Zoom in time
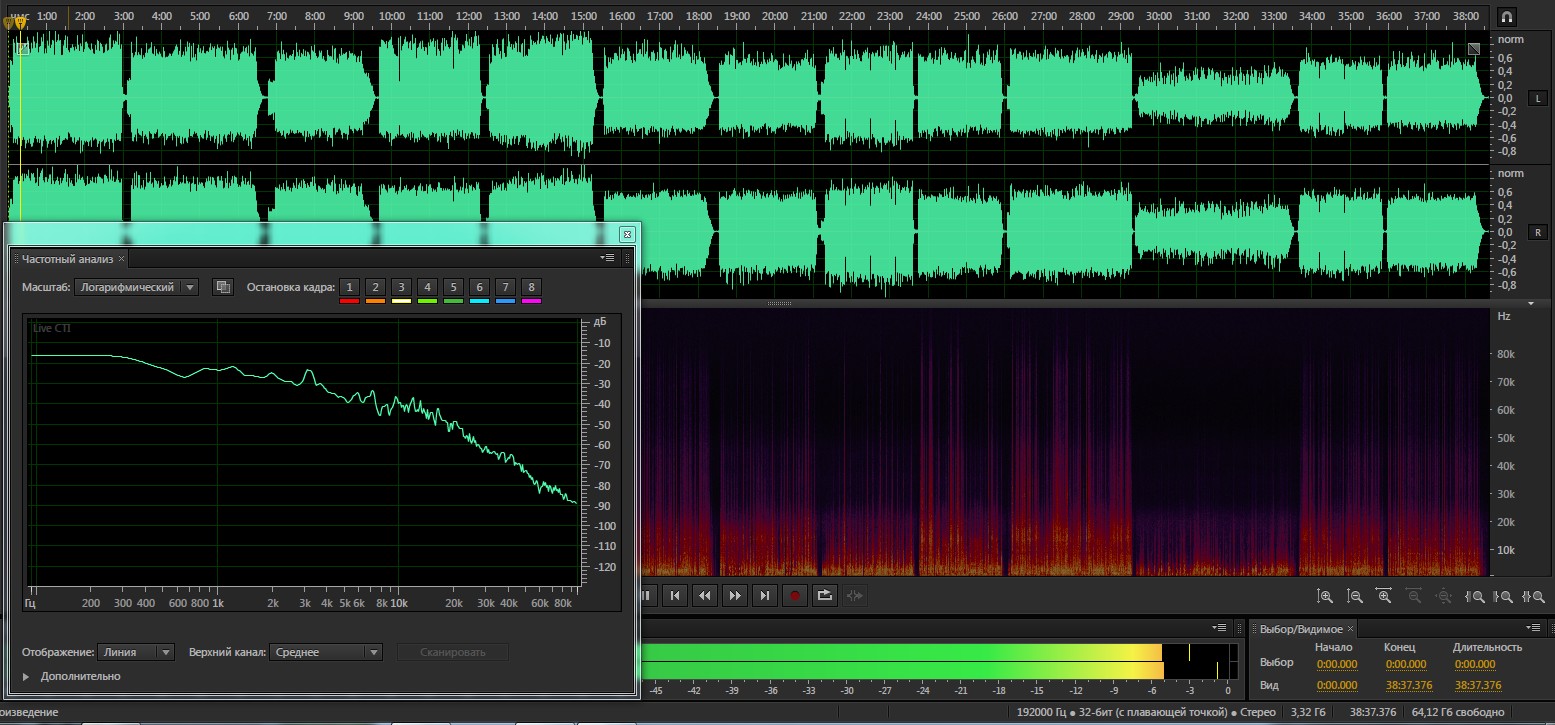 [1385, 596]
